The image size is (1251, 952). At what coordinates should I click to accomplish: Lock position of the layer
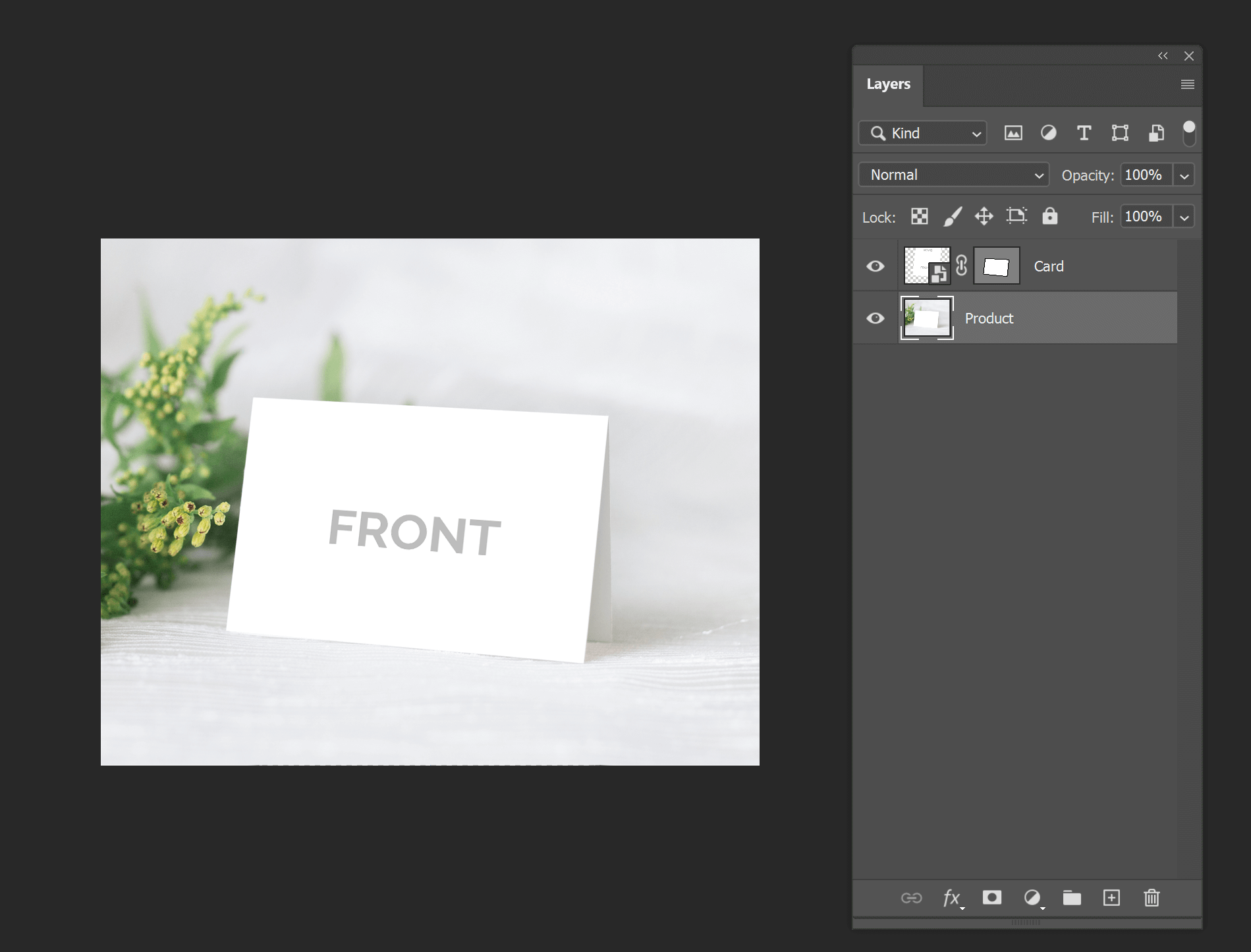tap(984, 216)
